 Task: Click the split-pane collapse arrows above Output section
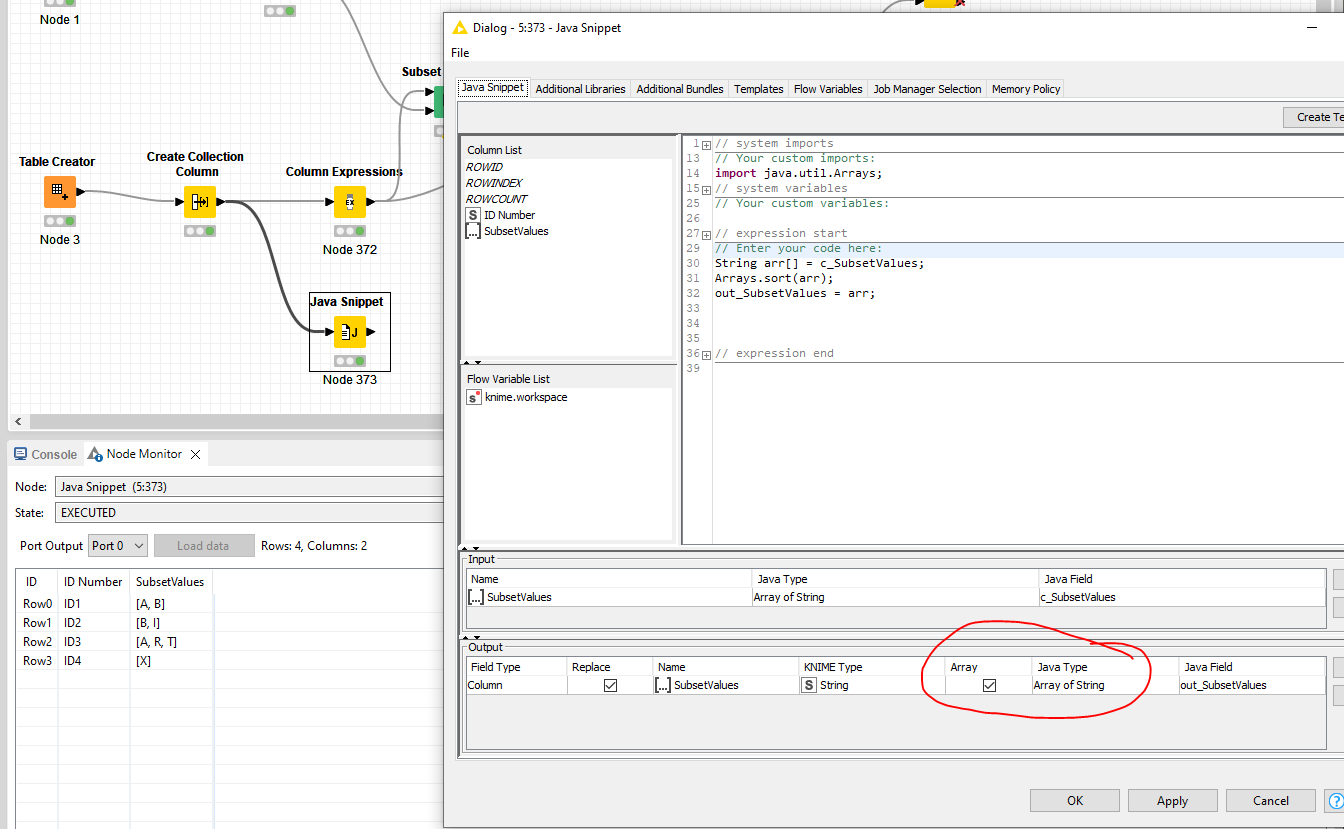point(470,636)
